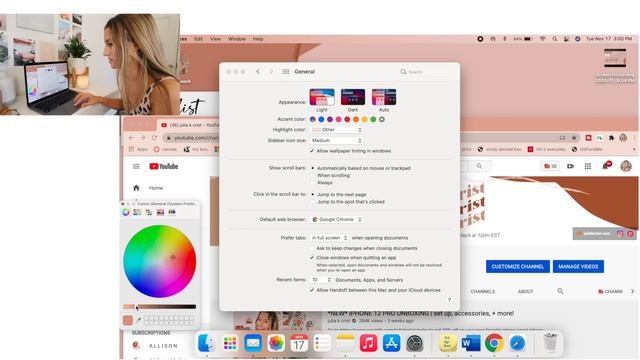
Task: Open the Window menu
Action: pyautogui.click(x=237, y=39)
